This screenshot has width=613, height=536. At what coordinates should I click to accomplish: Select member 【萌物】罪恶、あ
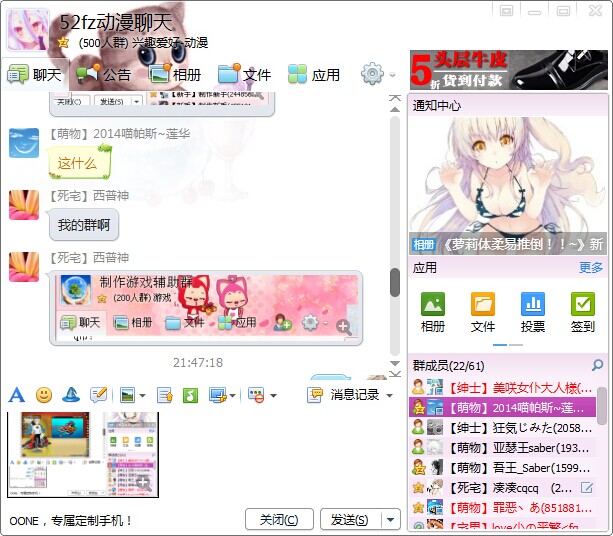coord(502,507)
